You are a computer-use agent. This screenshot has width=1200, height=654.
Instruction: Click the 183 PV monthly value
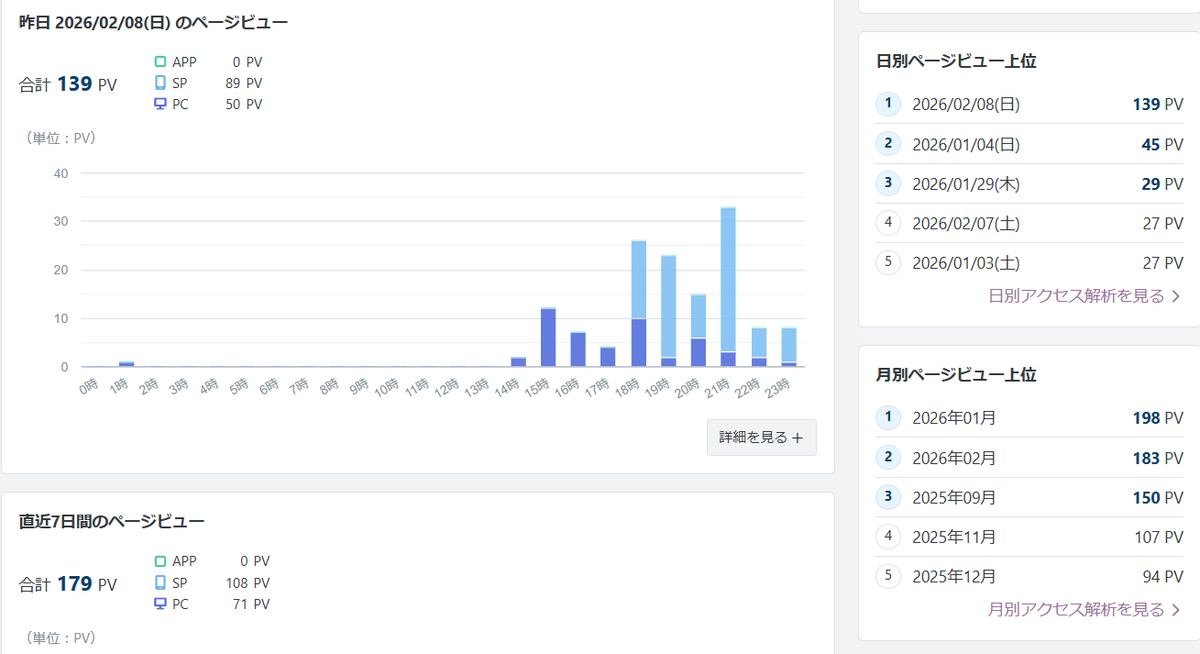click(1158, 458)
